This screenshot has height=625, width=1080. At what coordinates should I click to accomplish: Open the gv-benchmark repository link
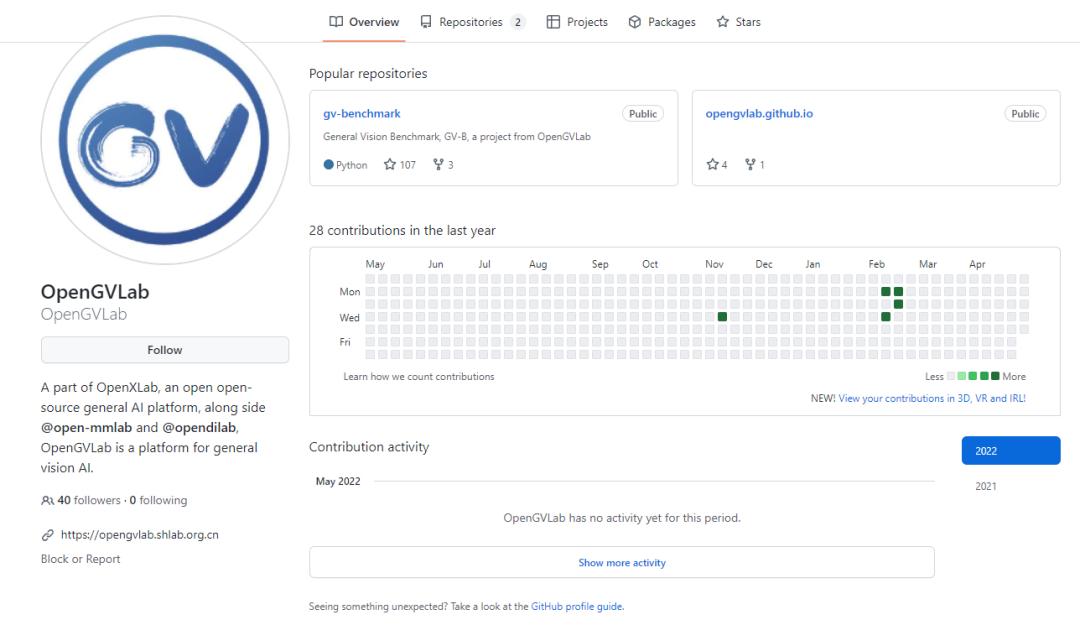[x=362, y=114]
